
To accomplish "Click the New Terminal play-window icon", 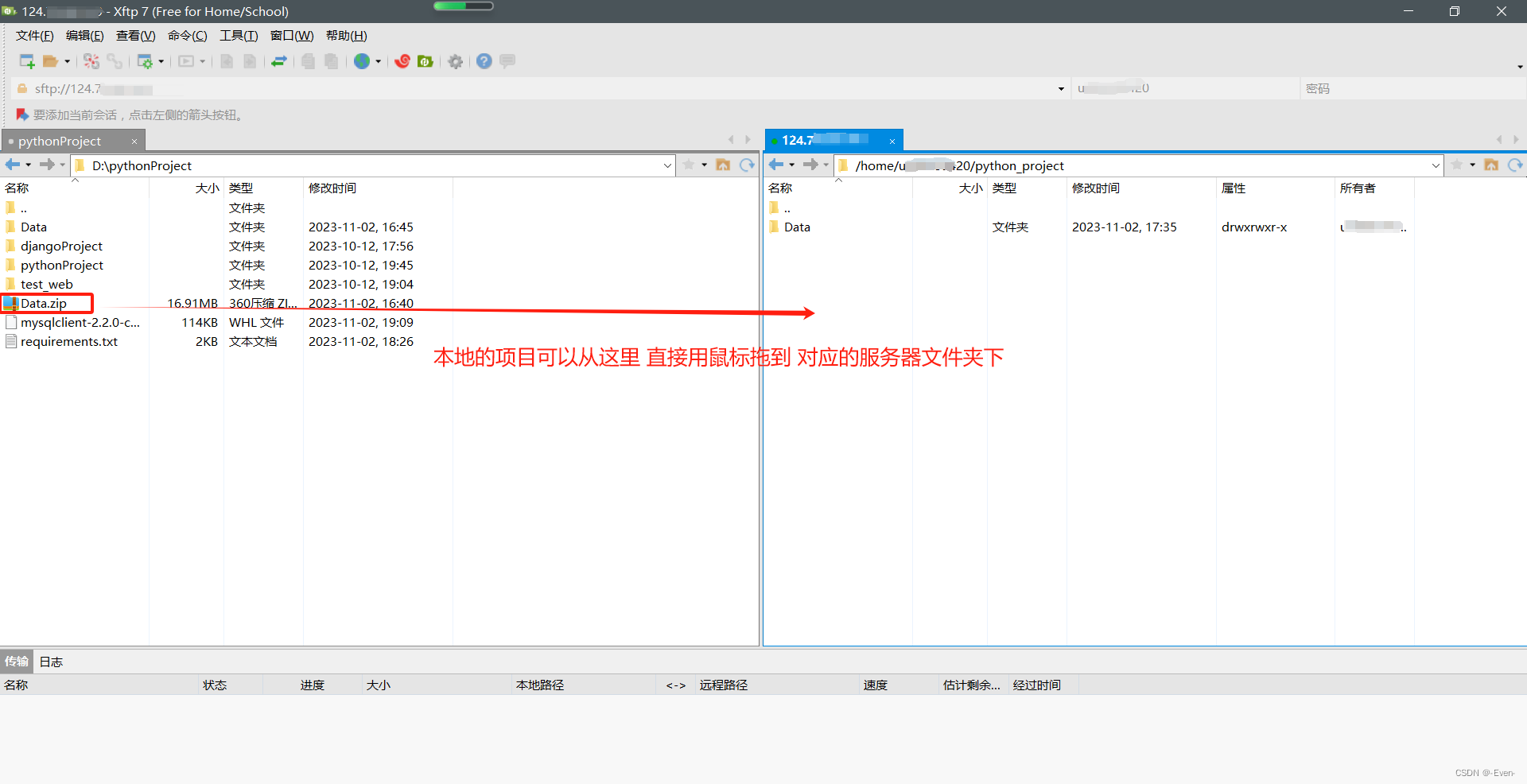I will [186, 61].
